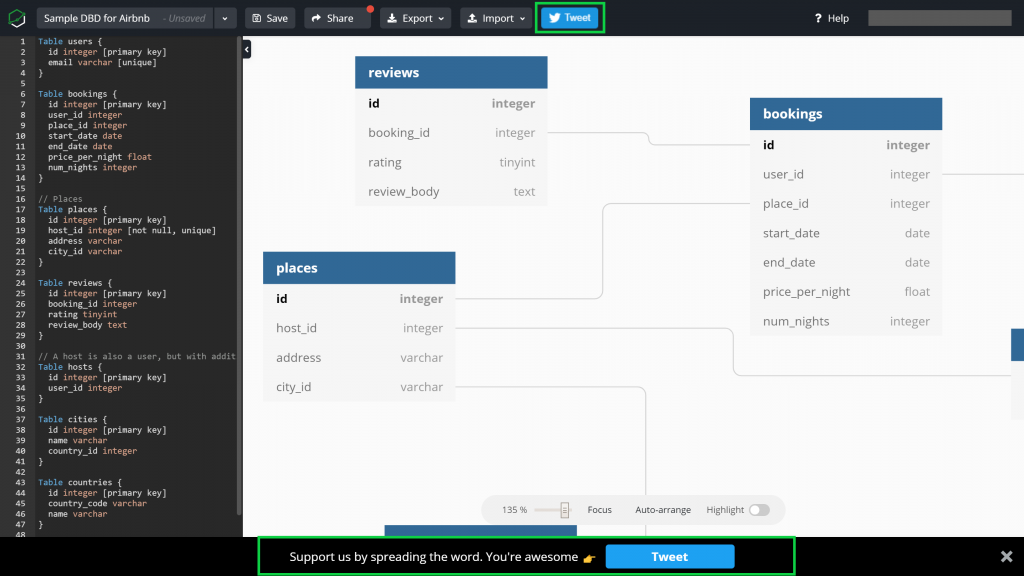Click Auto-arrange to tidy the diagram
The width and height of the screenshot is (1024, 576).
pos(662,510)
